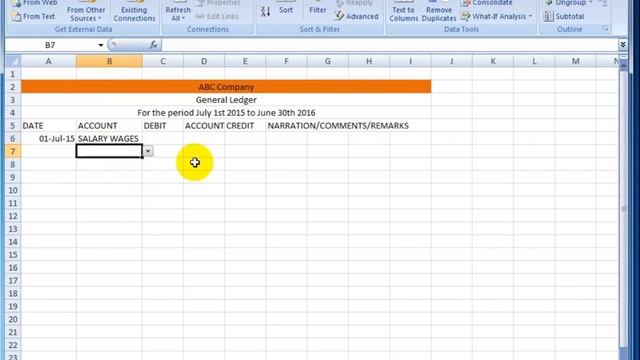The image size is (640, 360).
Task: Select cell B6 SALARY WAGES
Action: [x=109, y=138]
